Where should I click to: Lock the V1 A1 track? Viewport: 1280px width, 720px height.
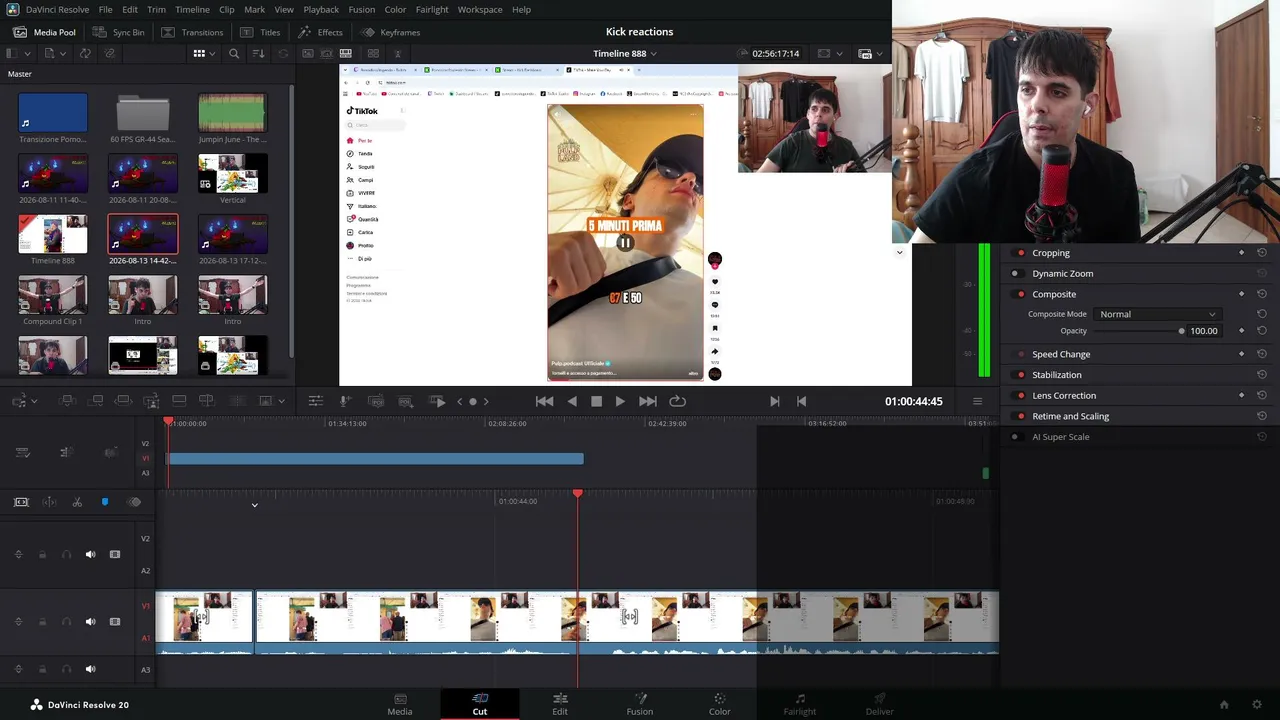pyautogui.click(x=42, y=622)
